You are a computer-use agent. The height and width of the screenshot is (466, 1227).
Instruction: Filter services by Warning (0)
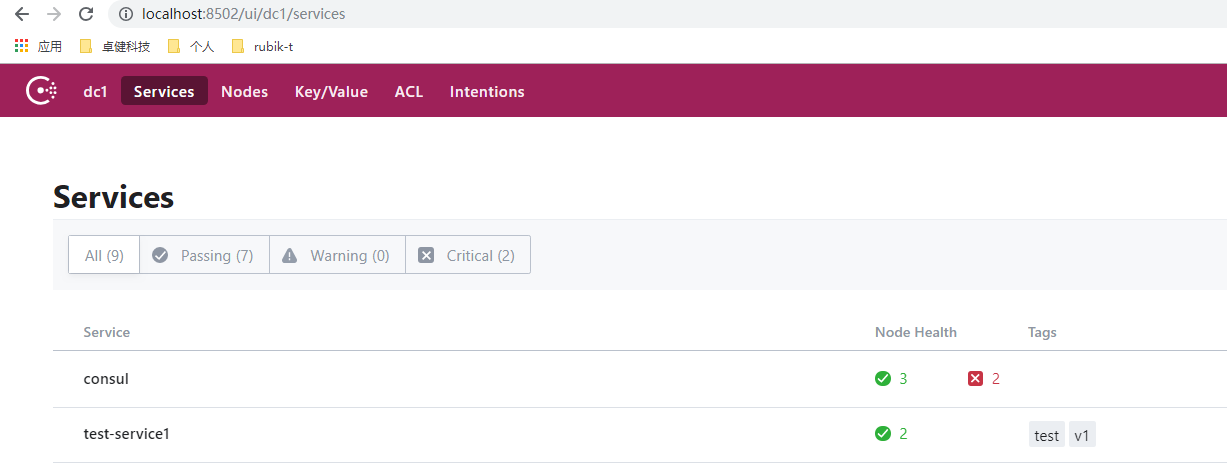coord(337,255)
